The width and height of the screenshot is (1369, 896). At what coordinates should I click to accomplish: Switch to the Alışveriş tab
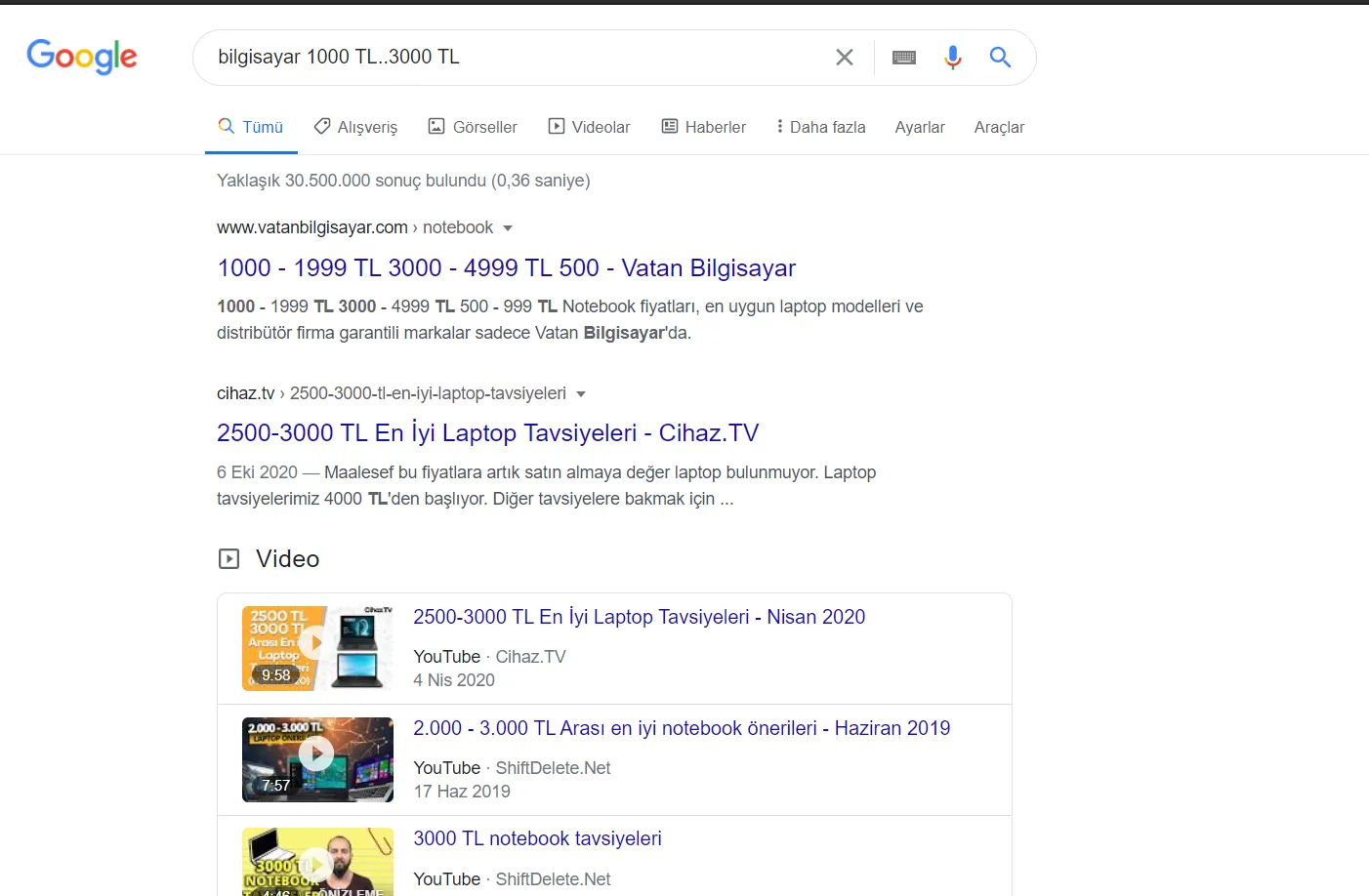click(x=355, y=127)
